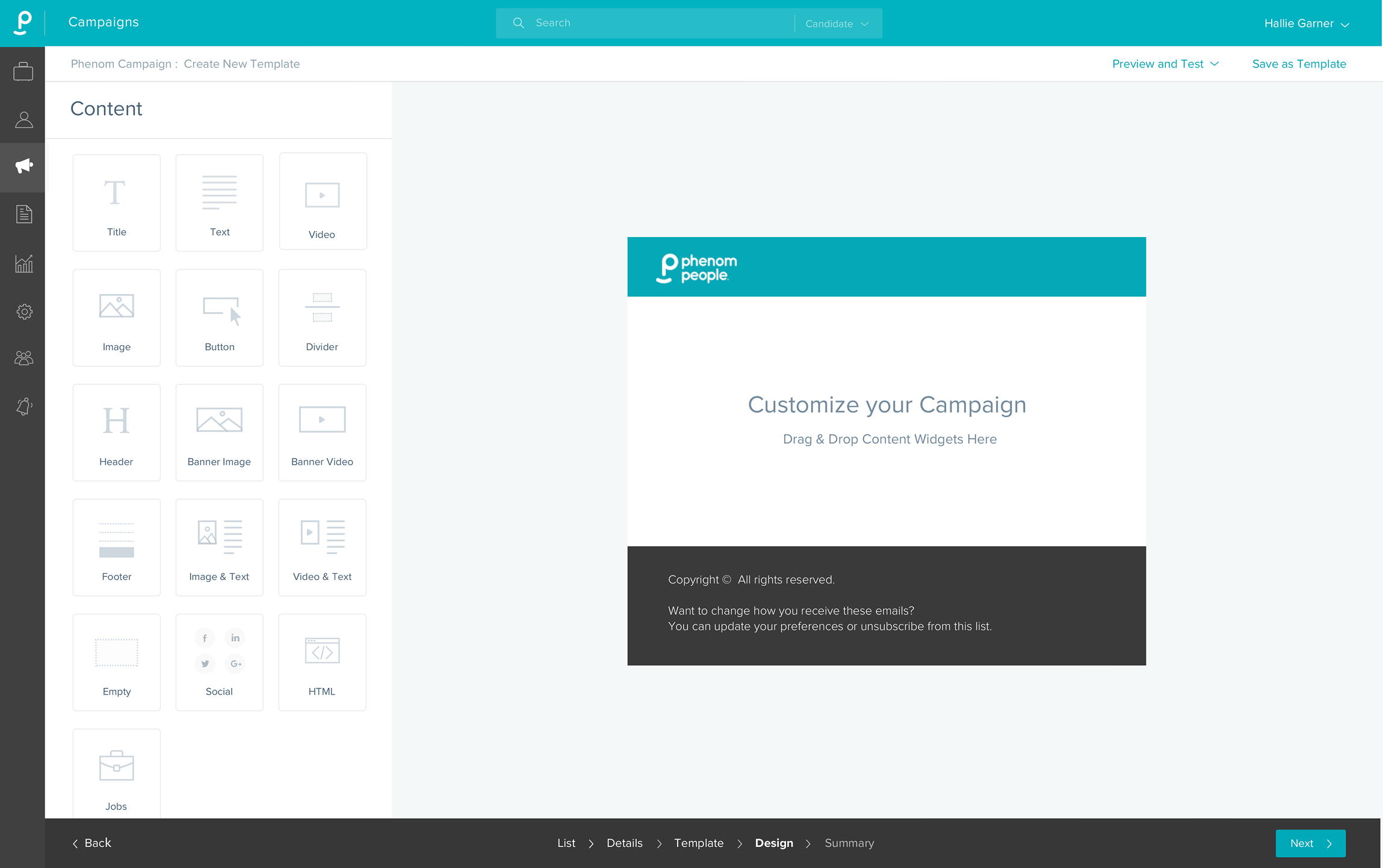Select the Banner Video widget
The image size is (1383, 868).
click(x=322, y=432)
